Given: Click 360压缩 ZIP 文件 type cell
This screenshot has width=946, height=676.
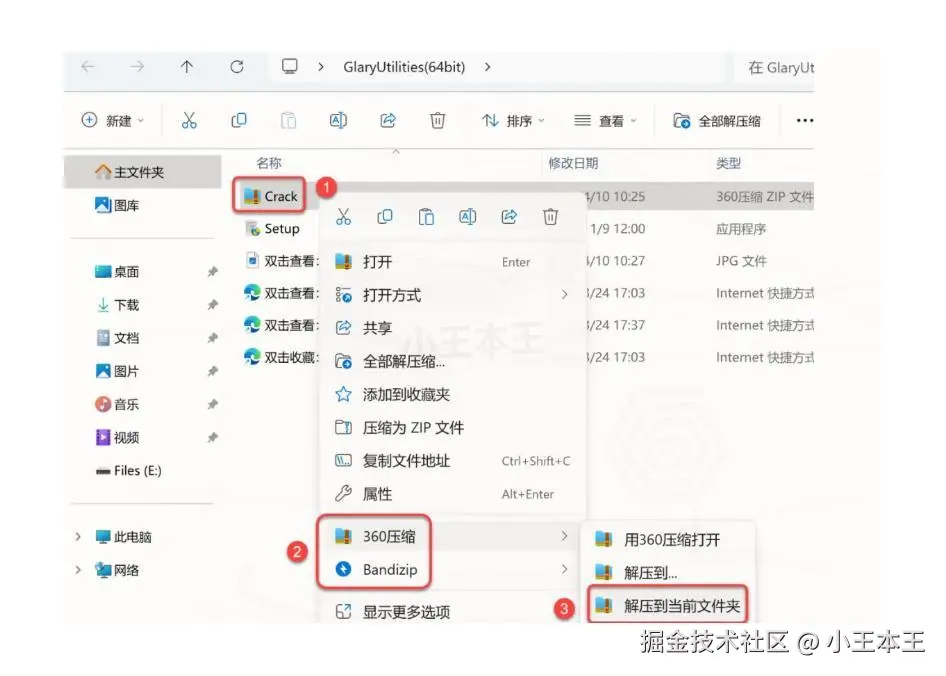Looking at the screenshot, I should pyautogui.click(x=764, y=197).
